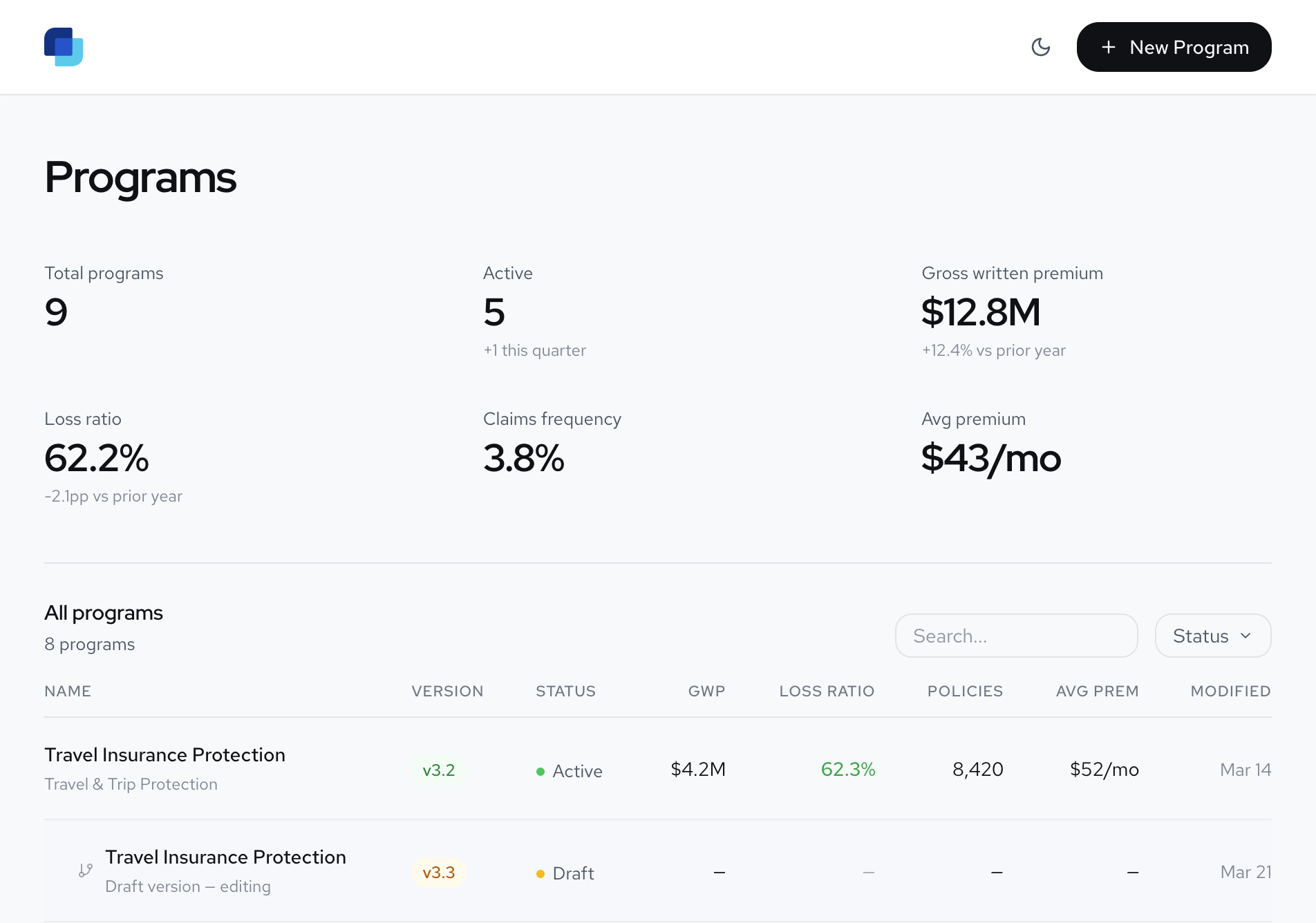Click the Gross written premium $12.8M stat
1316x923 pixels.
point(981,312)
